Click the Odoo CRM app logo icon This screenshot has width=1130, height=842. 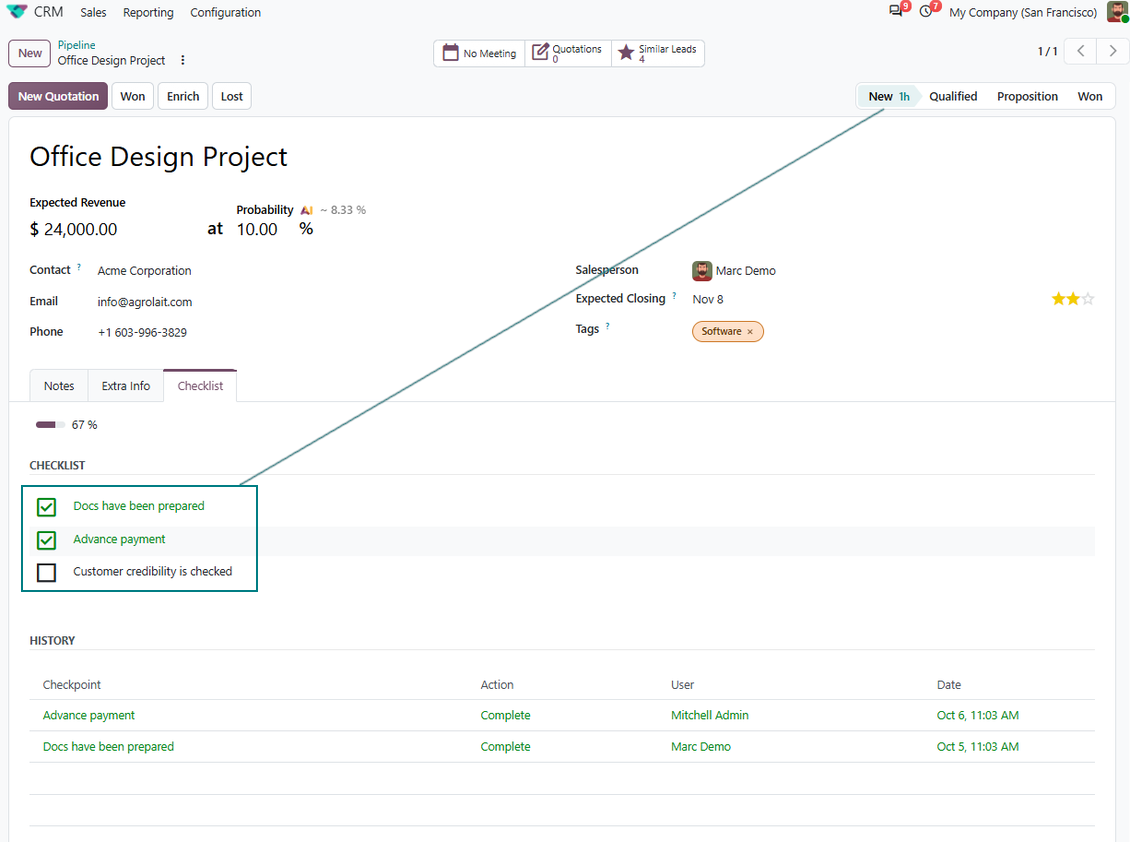coord(17,12)
